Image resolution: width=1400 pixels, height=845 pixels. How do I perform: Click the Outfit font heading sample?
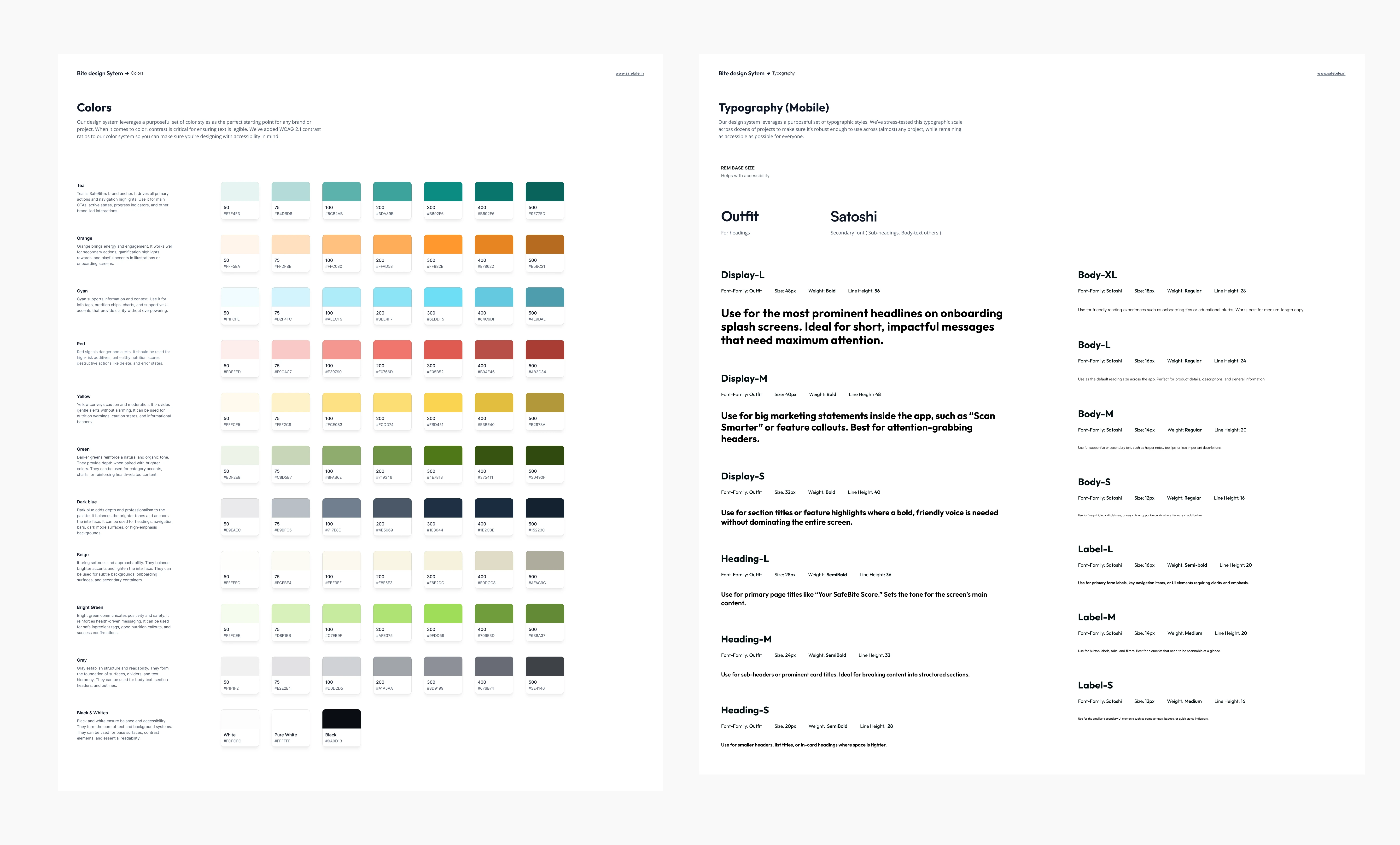pyautogui.click(x=739, y=216)
